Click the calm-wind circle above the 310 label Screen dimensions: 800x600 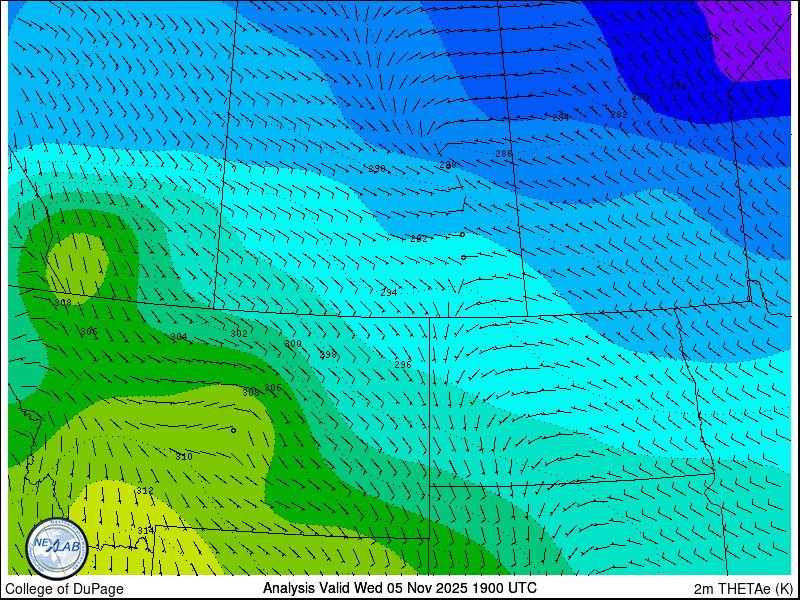[233, 431]
